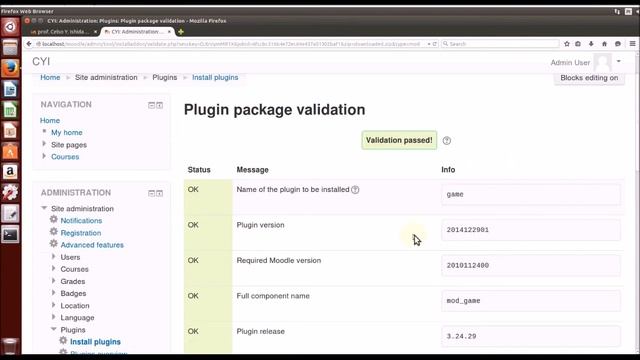Expand Badges in Administration tree
Image resolution: width=640 pixels, height=360 pixels.
53,293
